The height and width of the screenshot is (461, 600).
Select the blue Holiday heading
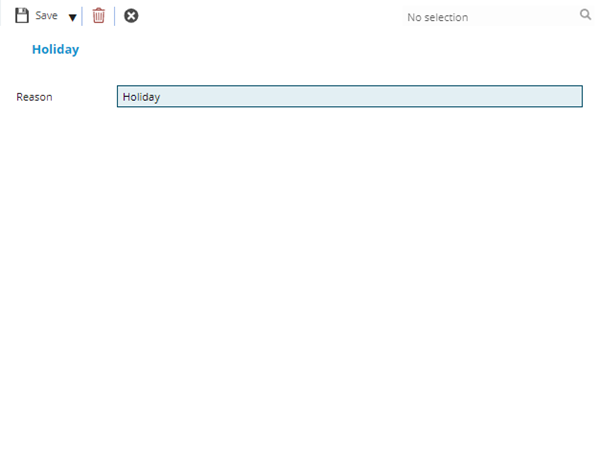pos(55,49)
